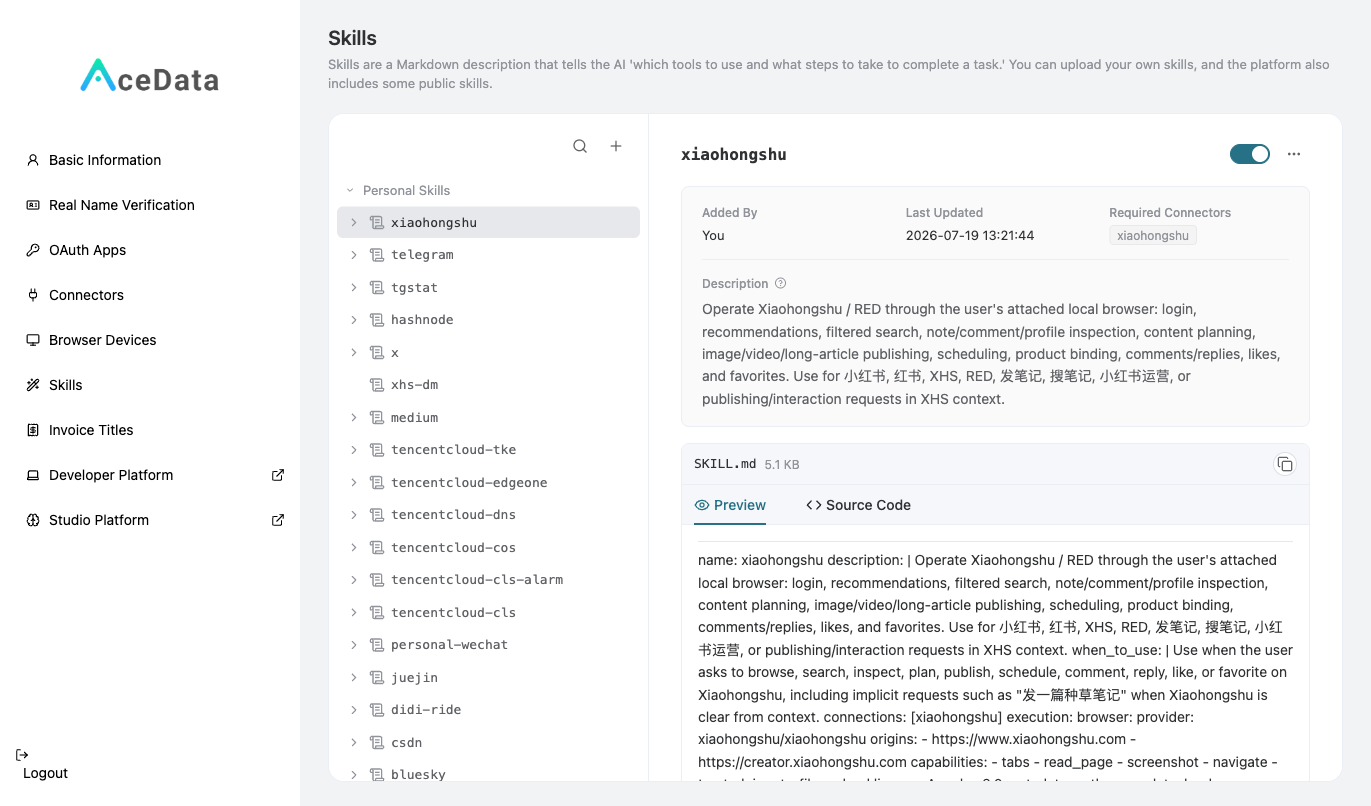The width and height of the screenshot is (1371, 806).
Task: Click the Description help question icon
Action: pyautogui.click(x=781, y=284)
